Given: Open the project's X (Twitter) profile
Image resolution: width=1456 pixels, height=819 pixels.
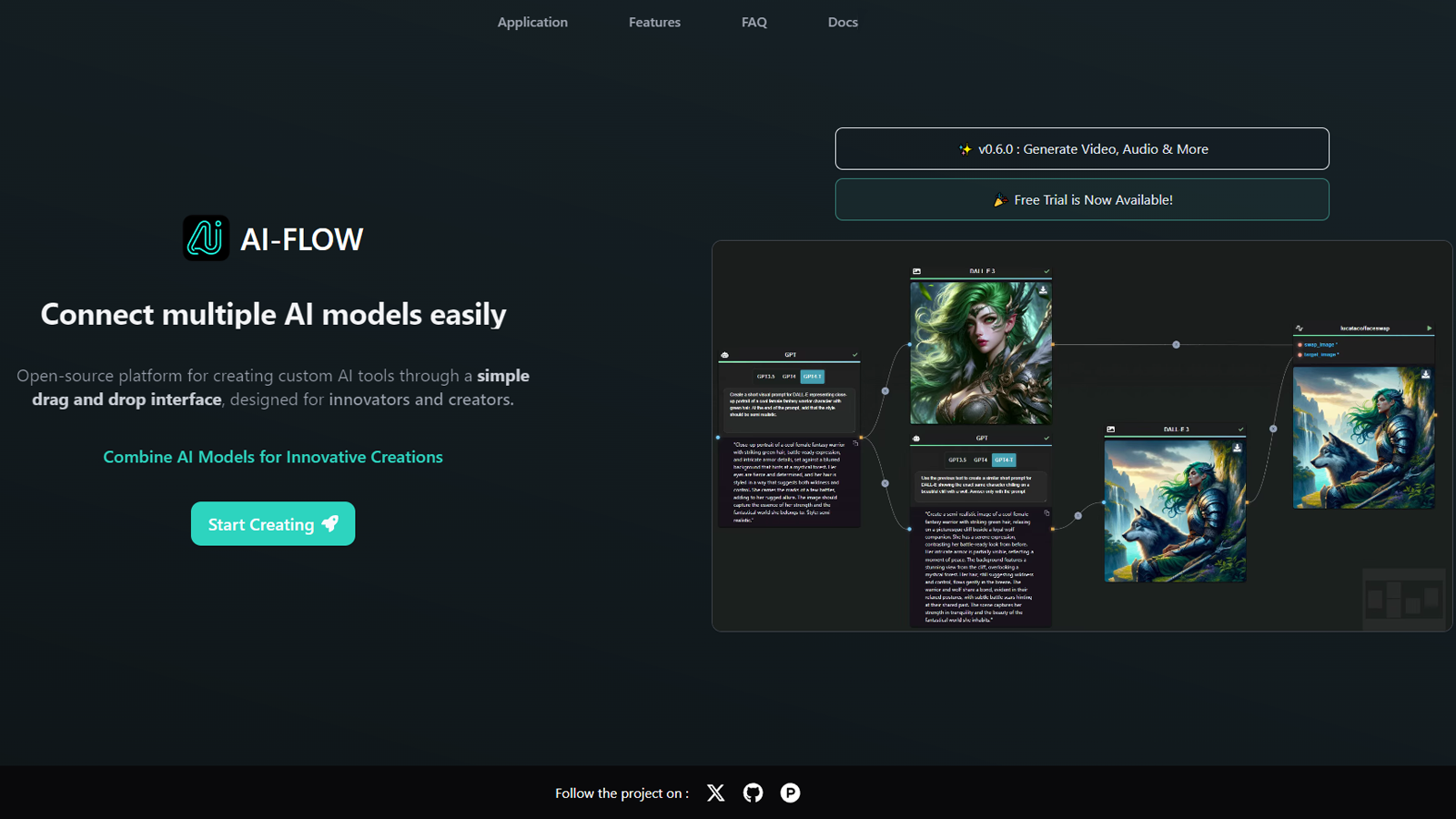Looking at the screenshot, I should 715,793.
